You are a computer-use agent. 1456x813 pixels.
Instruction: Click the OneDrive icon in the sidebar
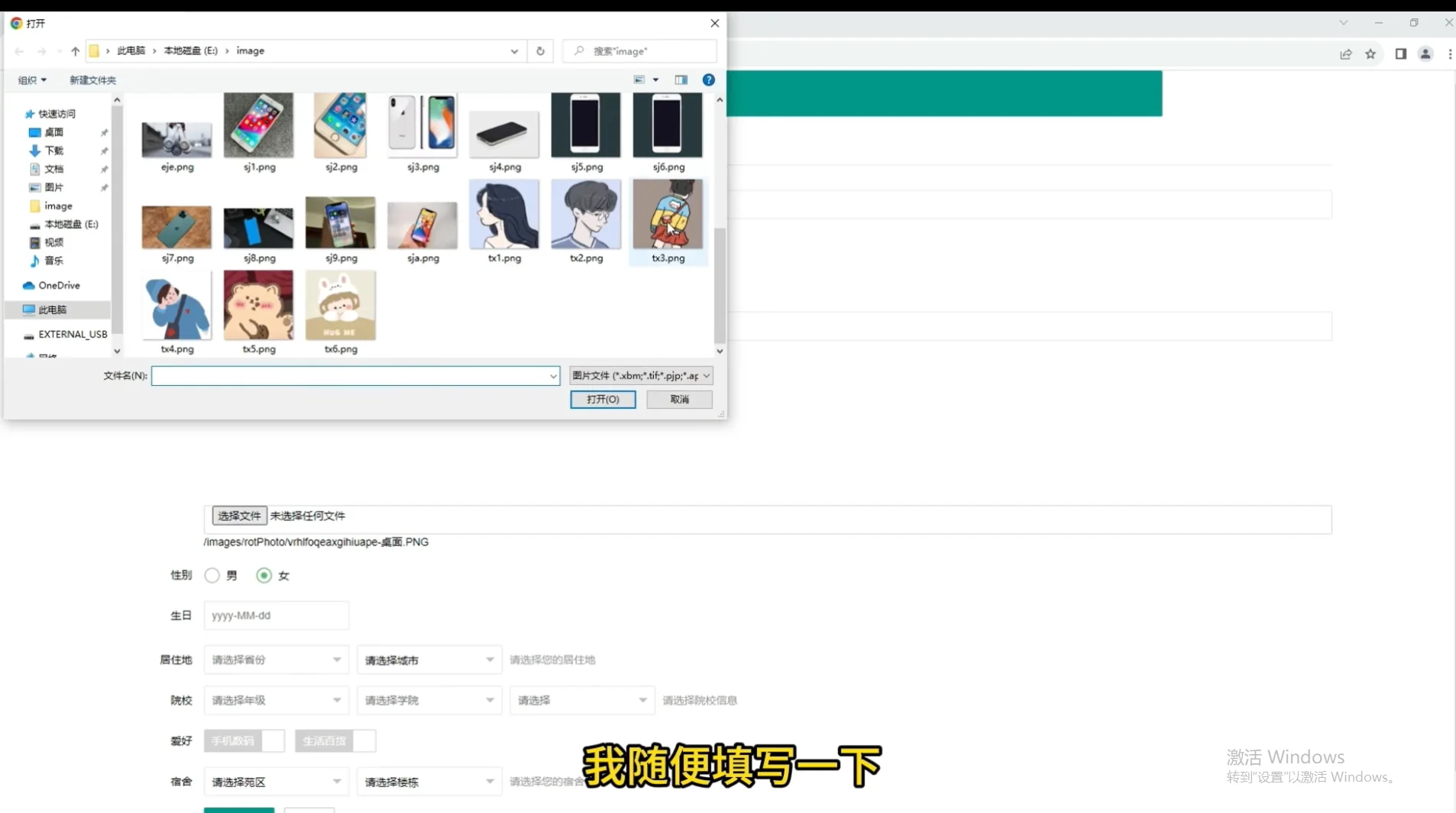pyautogui.click(x=31, y=285)
